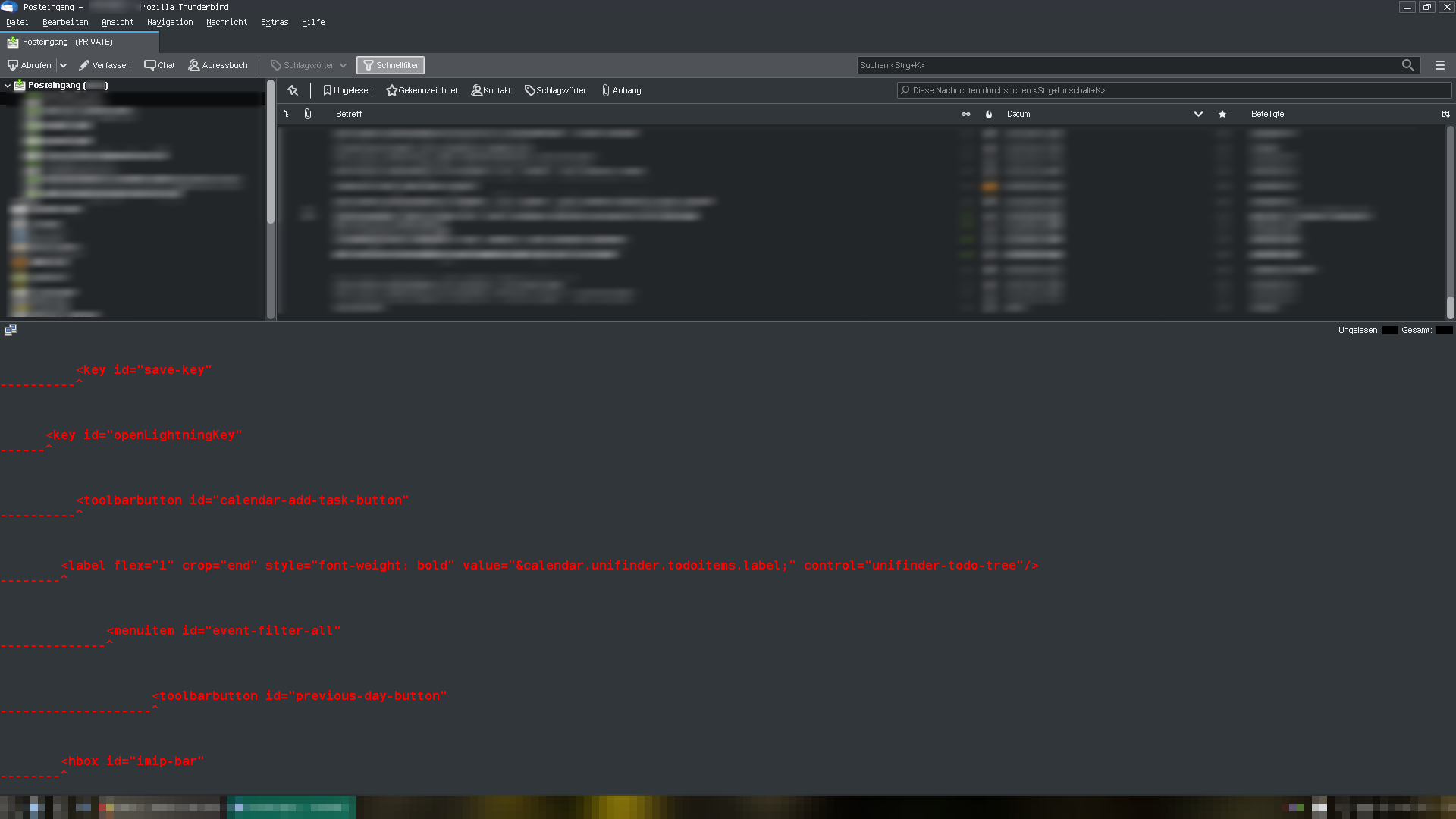This screenshot has width=1456, height=819.
Task: Click the global search field Suchen
Action: (x=1128, y=65)
